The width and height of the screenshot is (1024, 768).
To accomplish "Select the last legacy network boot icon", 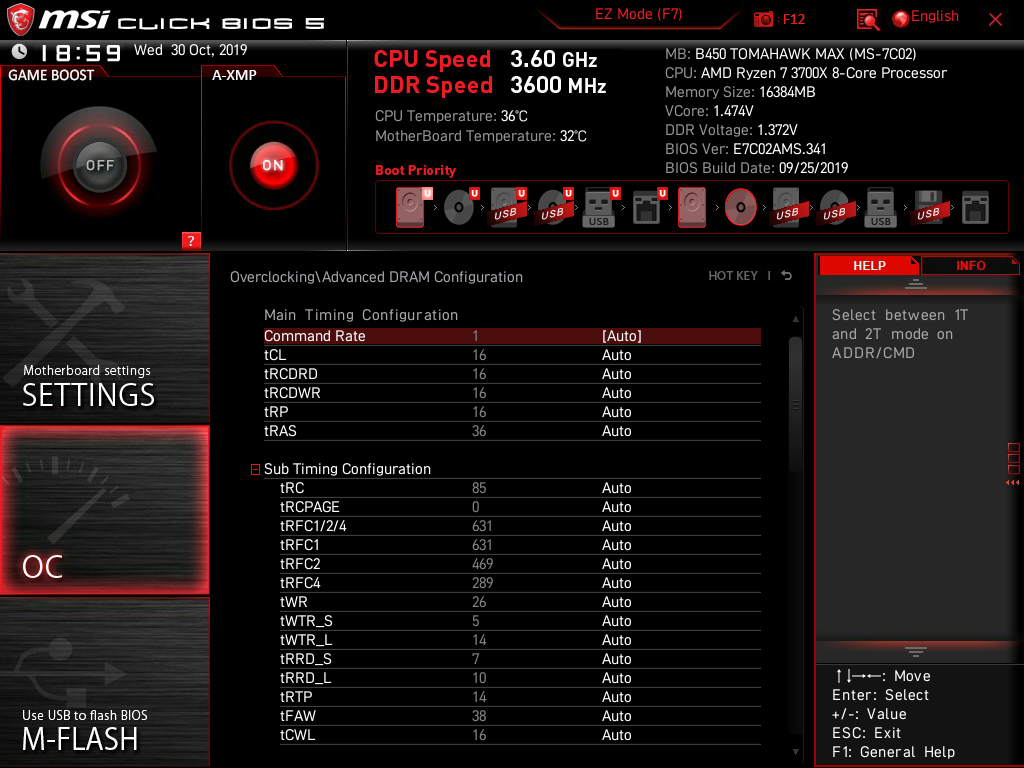I will coord(976,207).
